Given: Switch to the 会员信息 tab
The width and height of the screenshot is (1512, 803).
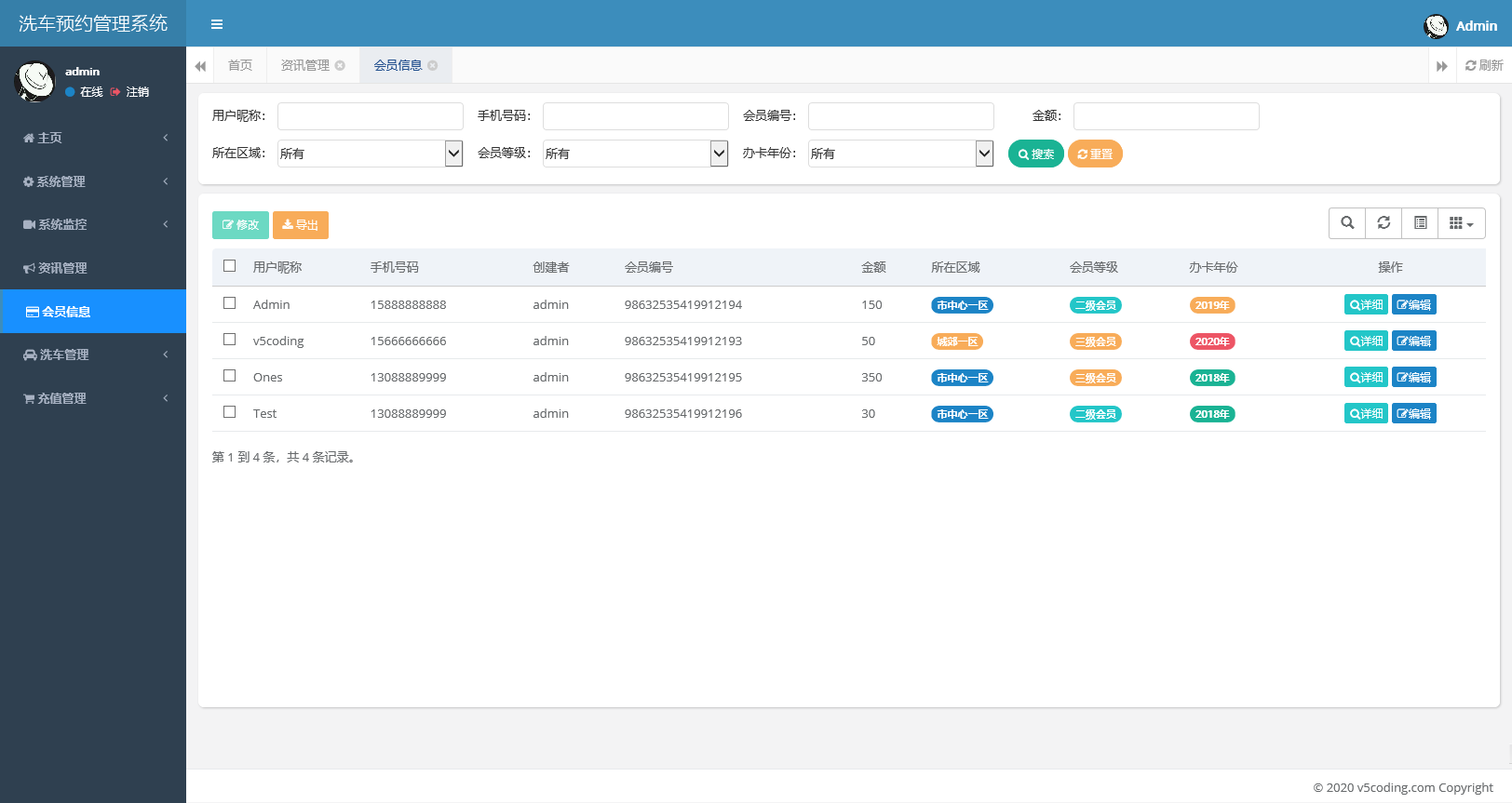Looking at the screenshot, I should [398, 65].
